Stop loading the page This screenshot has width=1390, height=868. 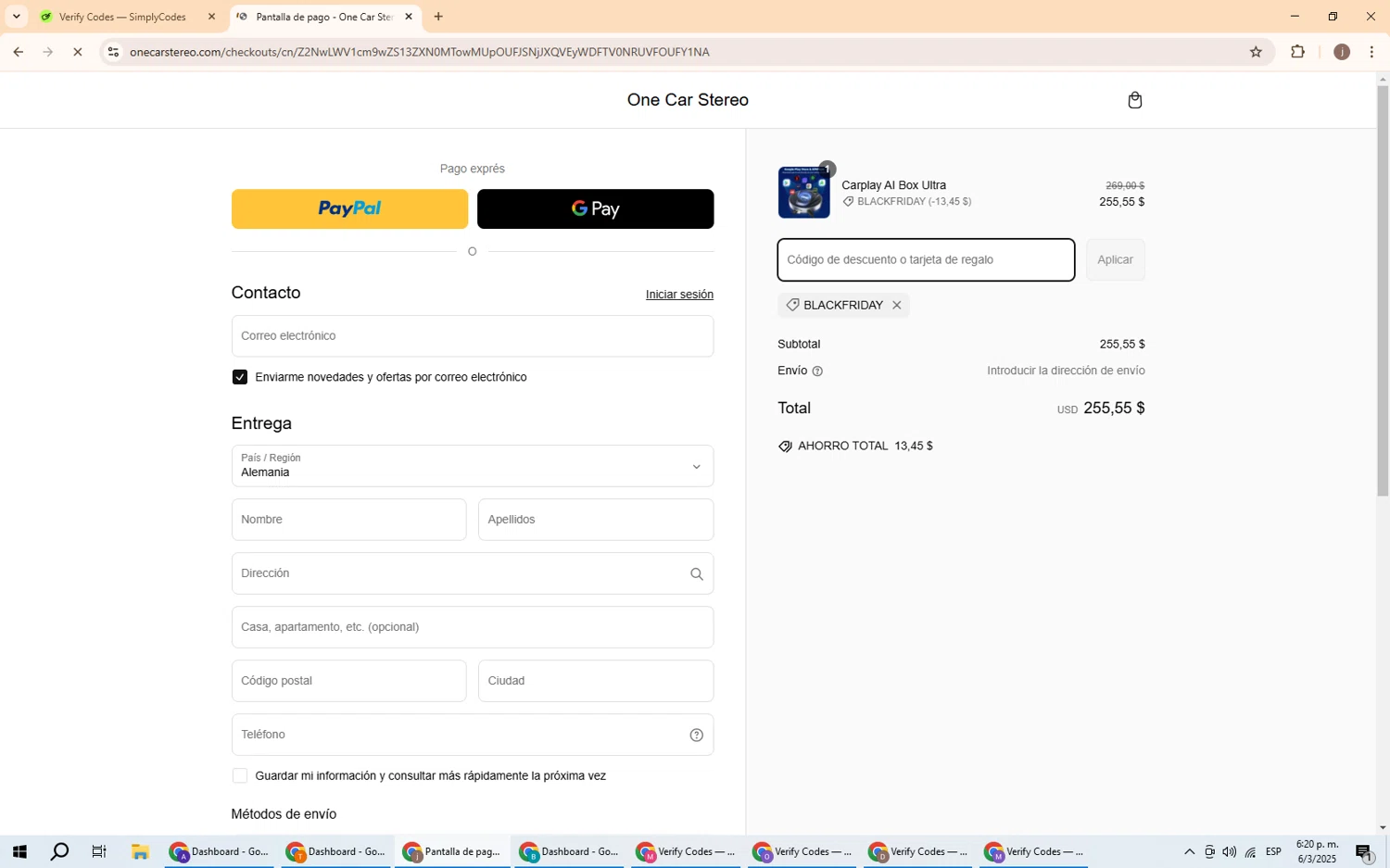pyautogui.click(x=78, y=52)
